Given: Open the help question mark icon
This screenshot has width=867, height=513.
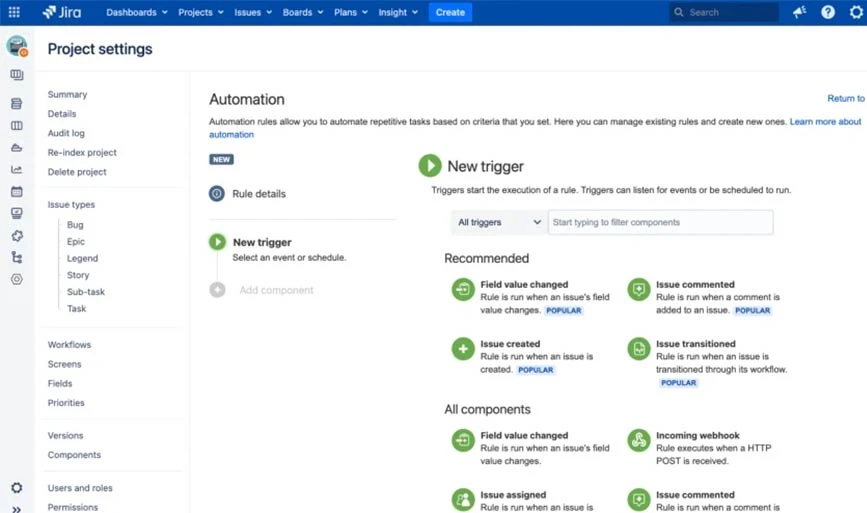Looking at the screenshot, I should 828,12.
